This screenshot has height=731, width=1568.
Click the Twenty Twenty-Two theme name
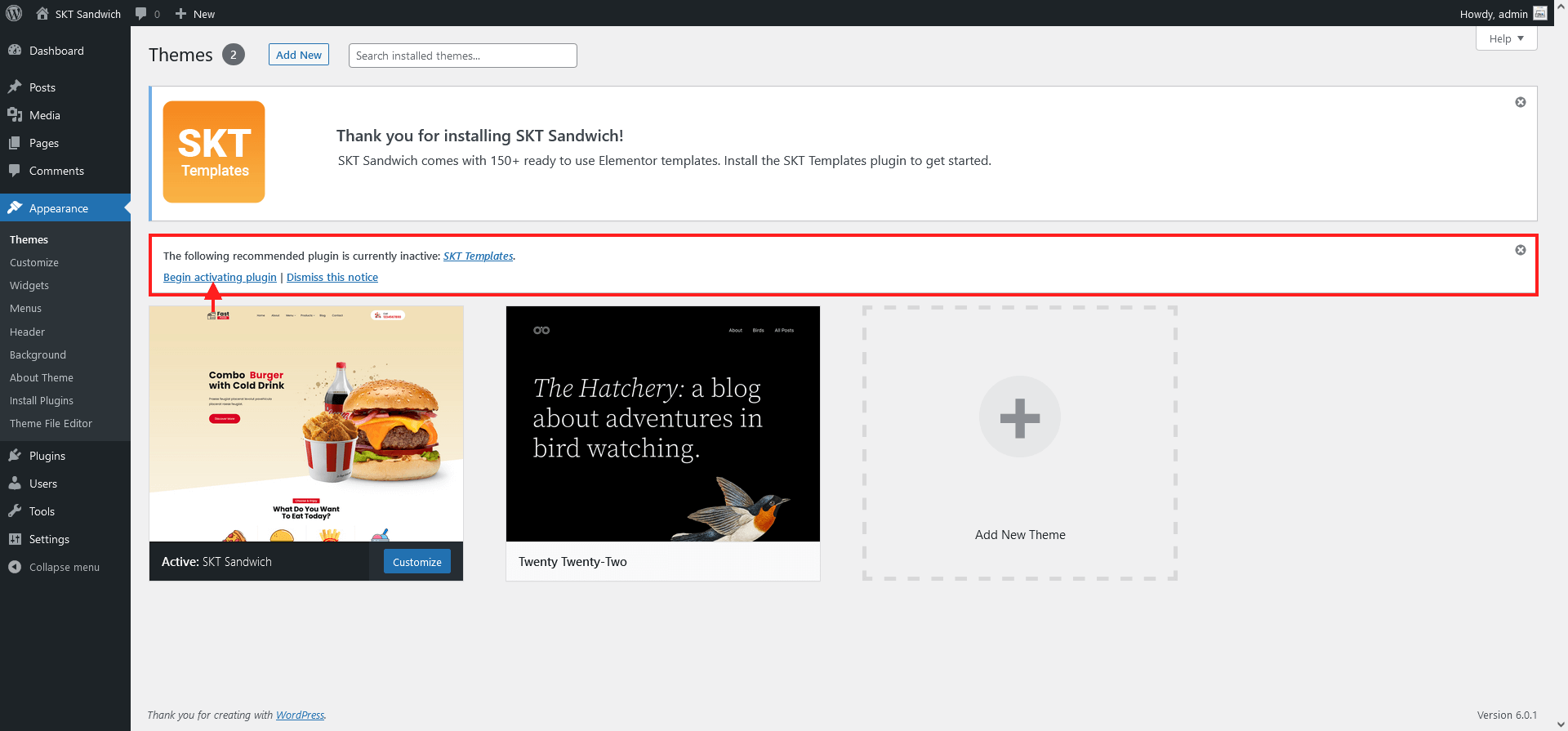[572, 561]
